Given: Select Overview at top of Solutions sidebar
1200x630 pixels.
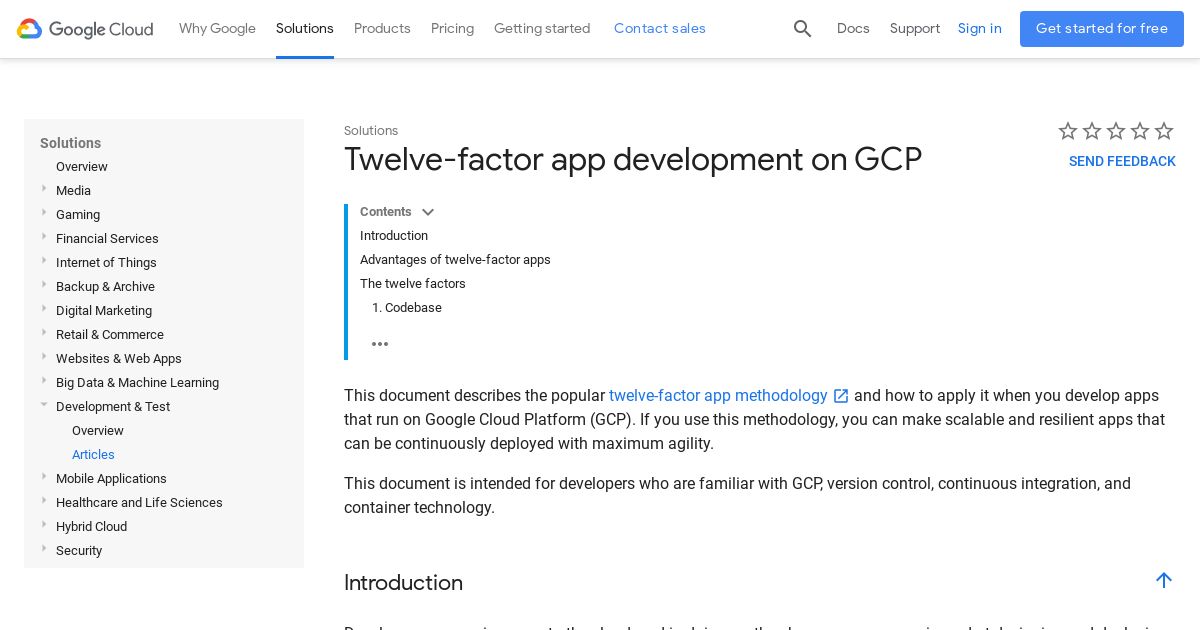Looking at the screenshot, I should click(x=82, y=167).
